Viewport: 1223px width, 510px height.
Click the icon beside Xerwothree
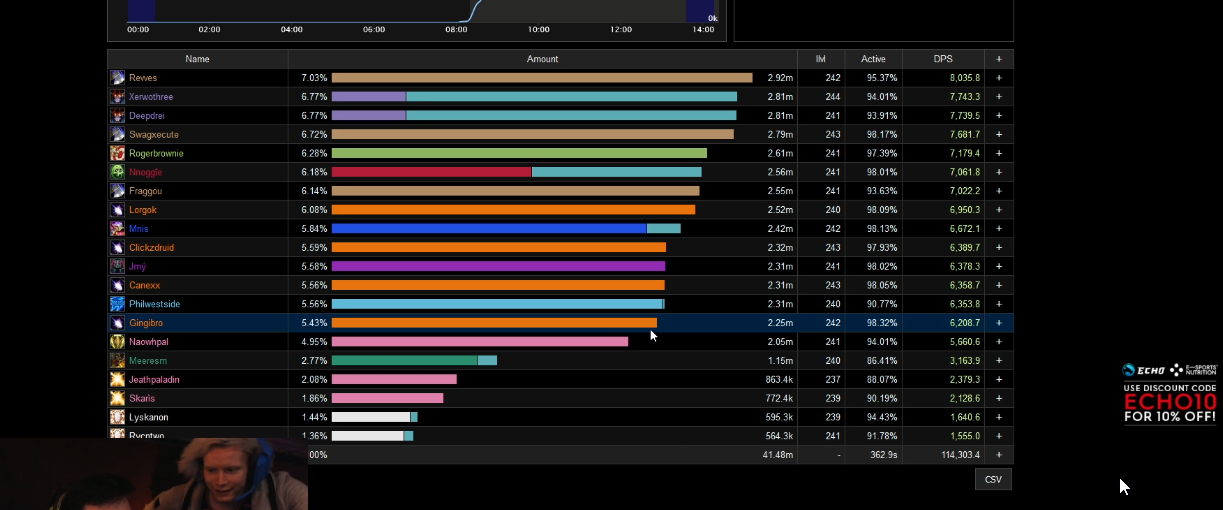point(118,97)
